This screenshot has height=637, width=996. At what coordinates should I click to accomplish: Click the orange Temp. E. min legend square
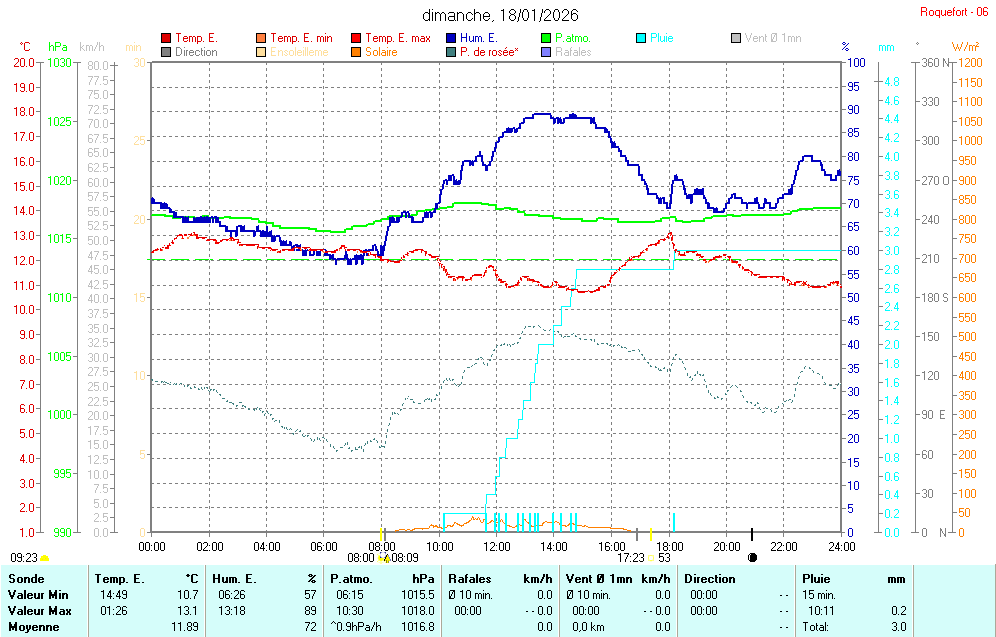click(x=261, y=38)
